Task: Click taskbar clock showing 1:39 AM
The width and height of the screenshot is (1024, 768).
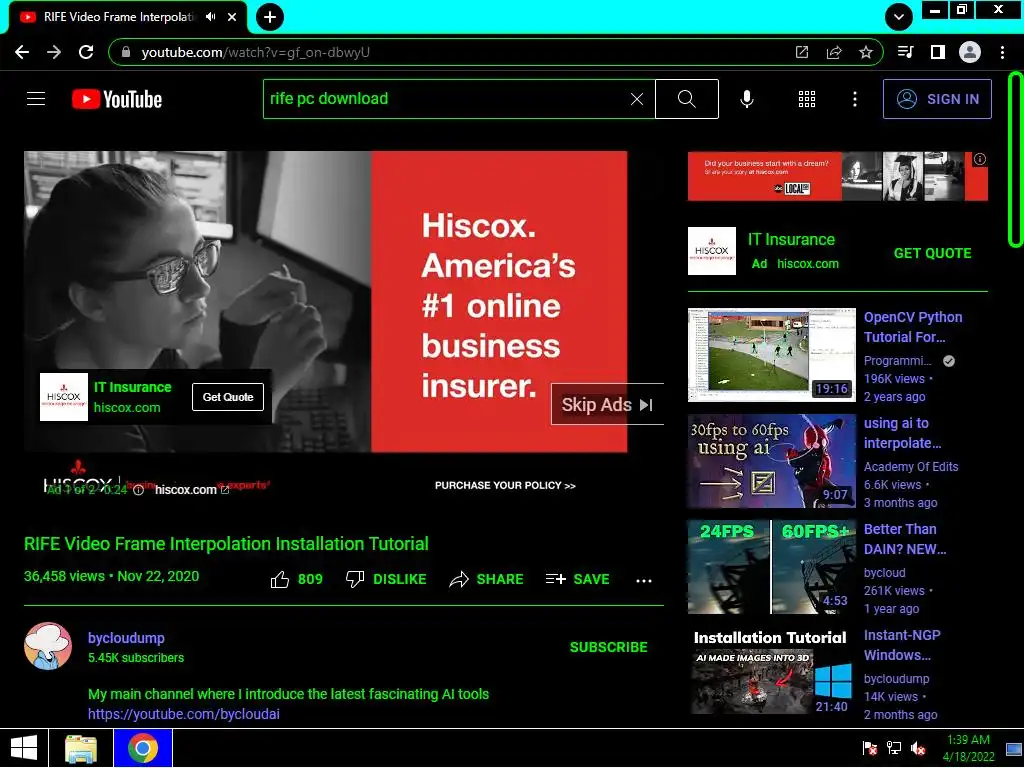Action: point(968,748)
